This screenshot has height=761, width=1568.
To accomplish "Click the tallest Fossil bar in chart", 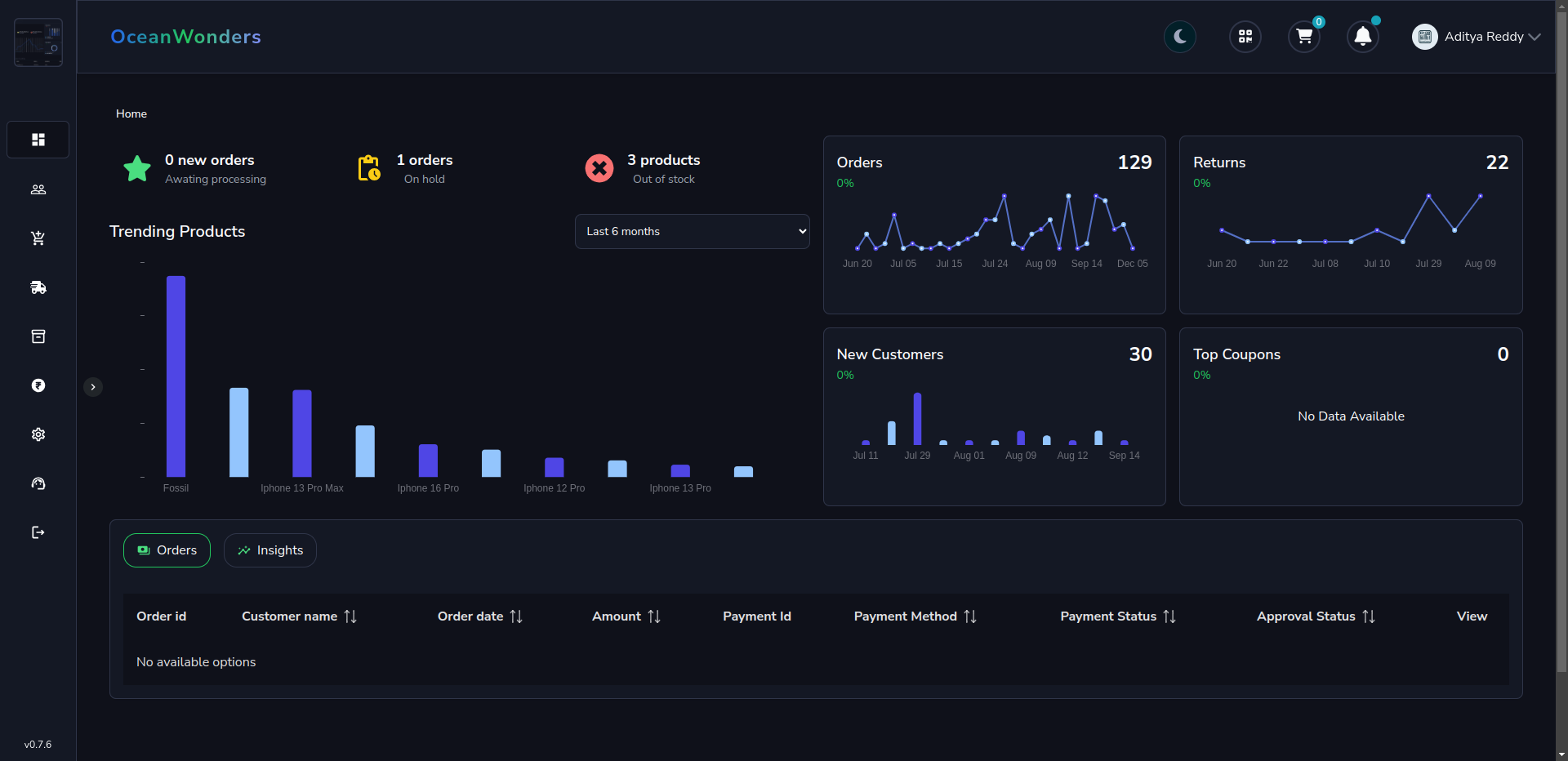I will (x=176, y=376).
